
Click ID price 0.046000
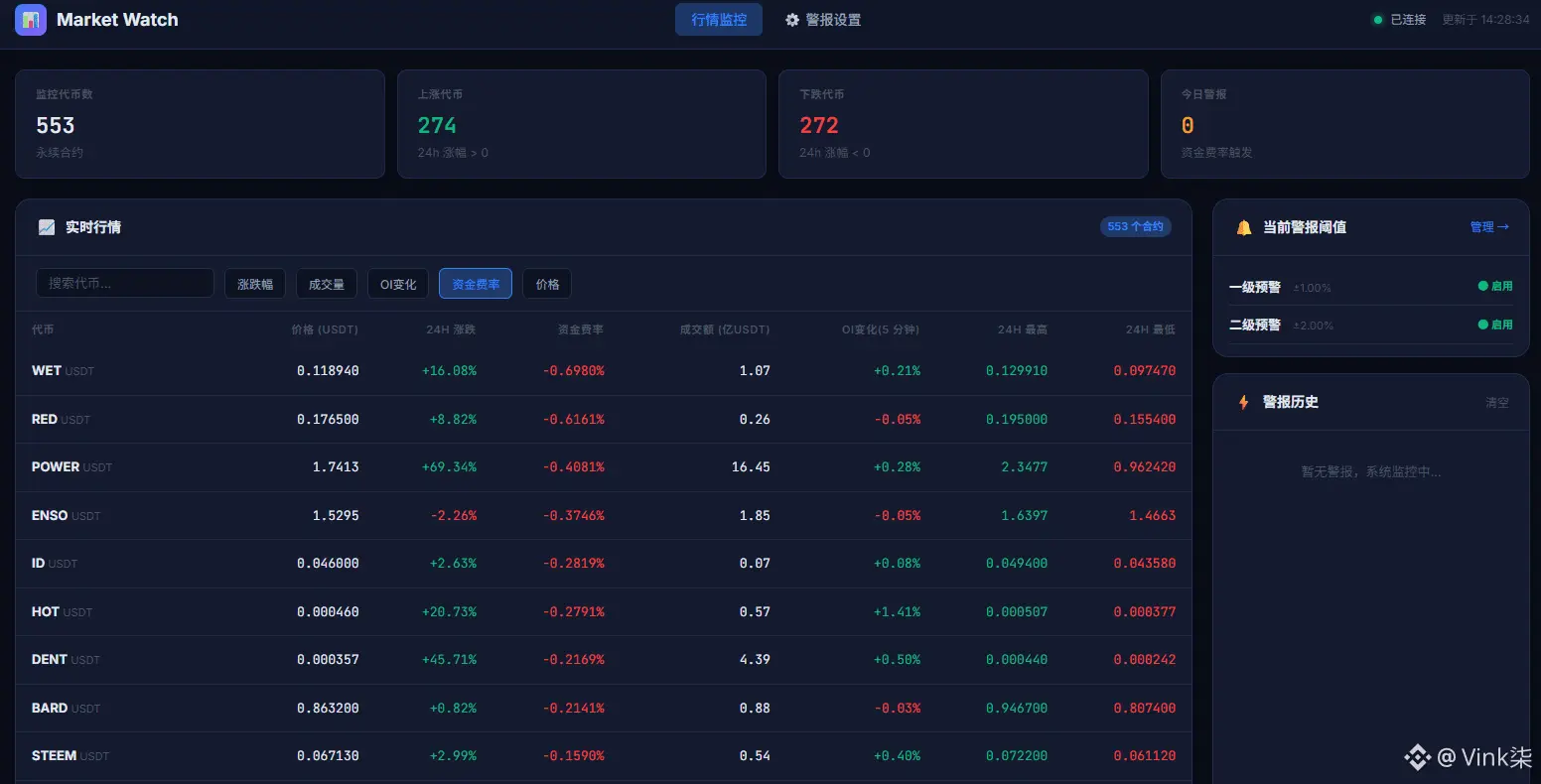pyautogui.click(x=328, y=564)
